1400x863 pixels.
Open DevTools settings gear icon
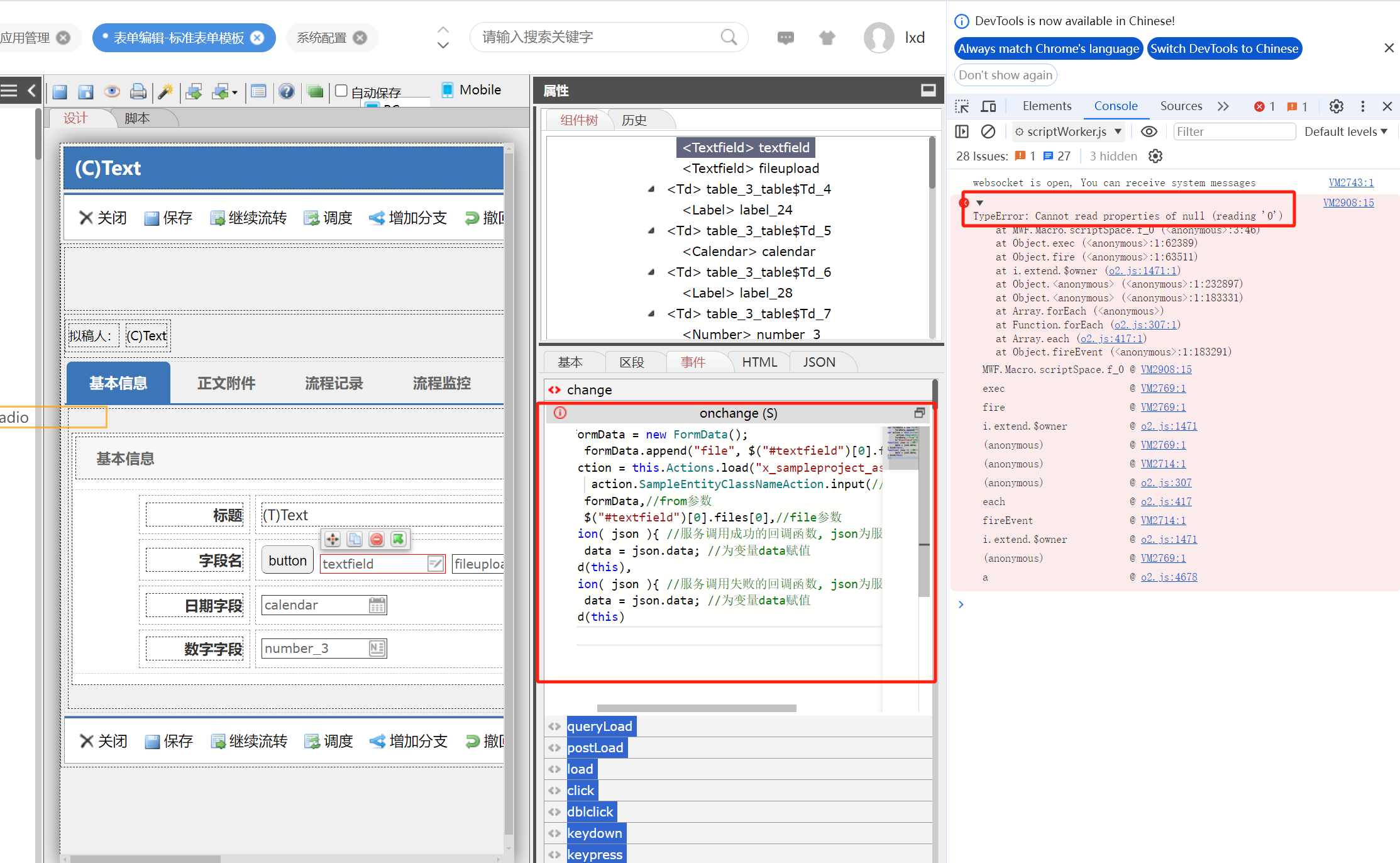tap(1336, 106)
